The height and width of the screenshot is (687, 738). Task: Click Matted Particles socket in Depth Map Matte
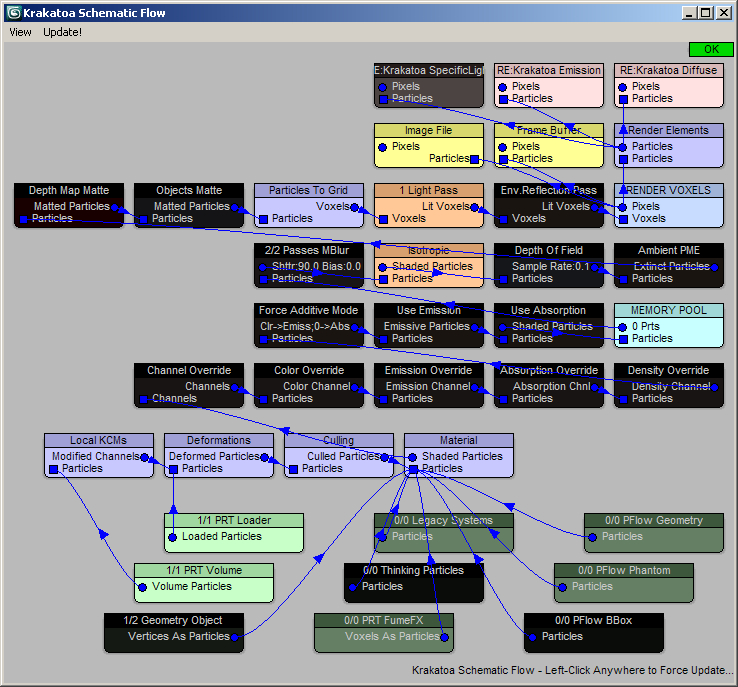tap(114, 207)
